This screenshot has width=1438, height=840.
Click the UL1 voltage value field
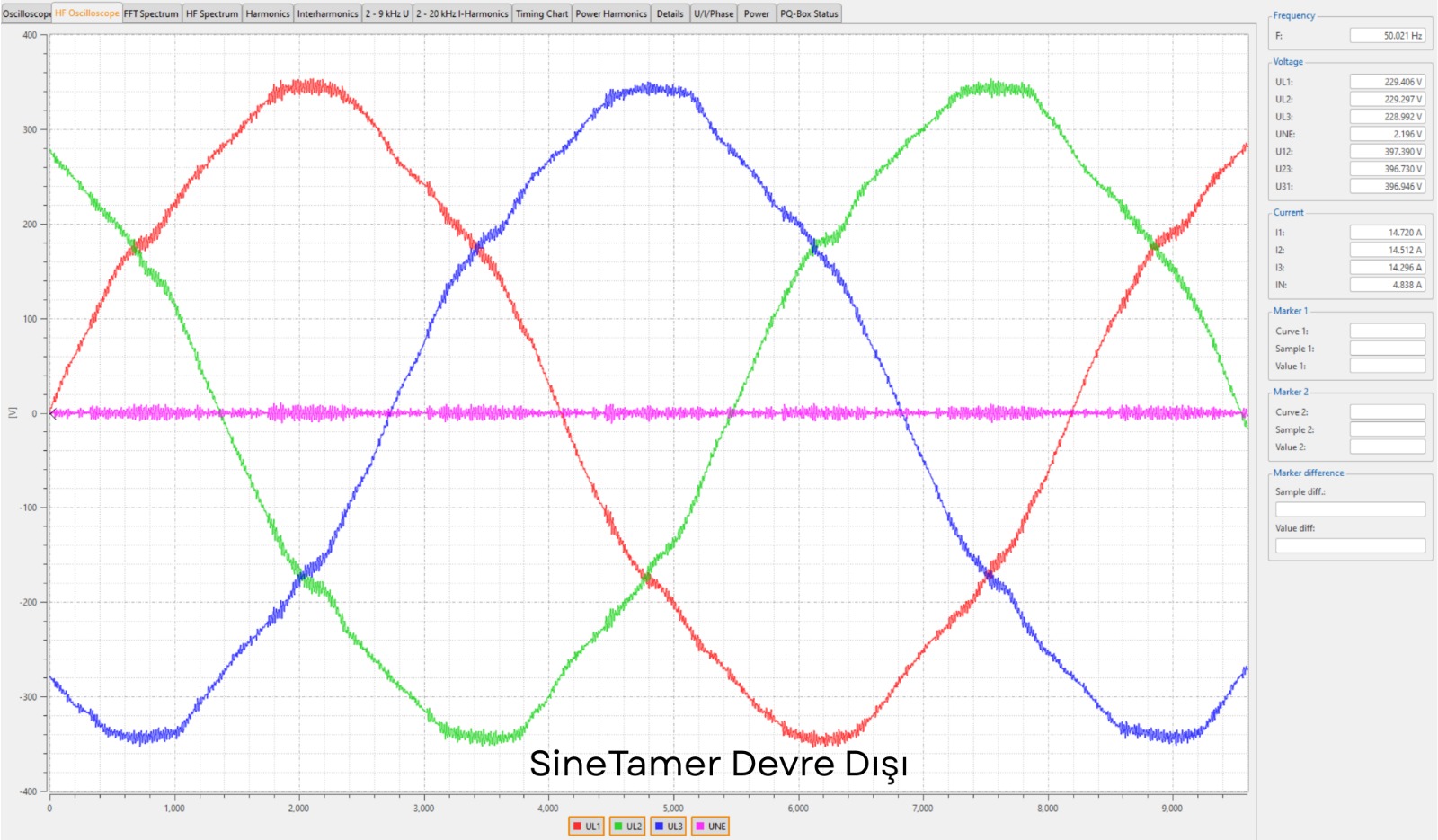coord(1387,82)
